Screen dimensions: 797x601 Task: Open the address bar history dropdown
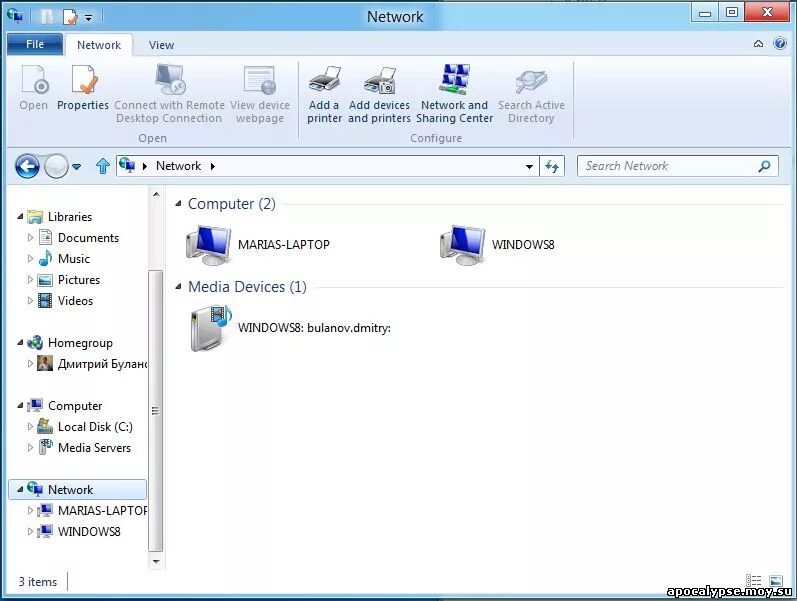click(x=529, y=166)
